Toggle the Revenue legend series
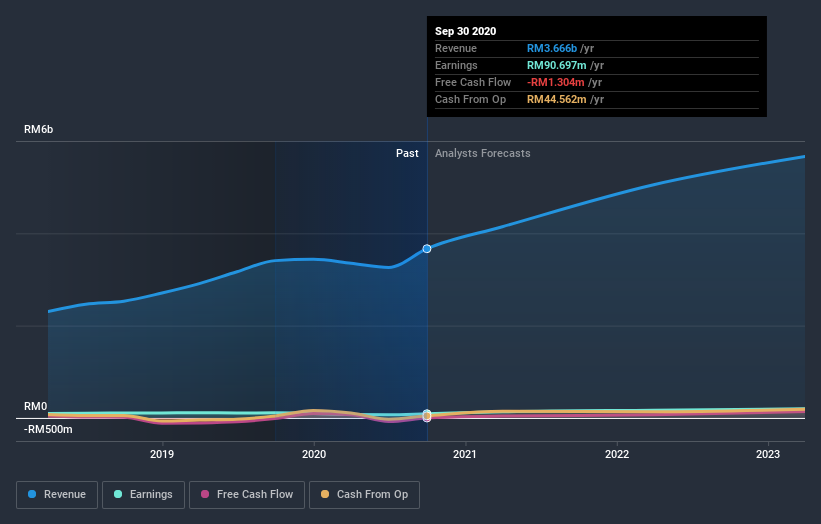This screenshot has height=524, width=821. (57, 495)
